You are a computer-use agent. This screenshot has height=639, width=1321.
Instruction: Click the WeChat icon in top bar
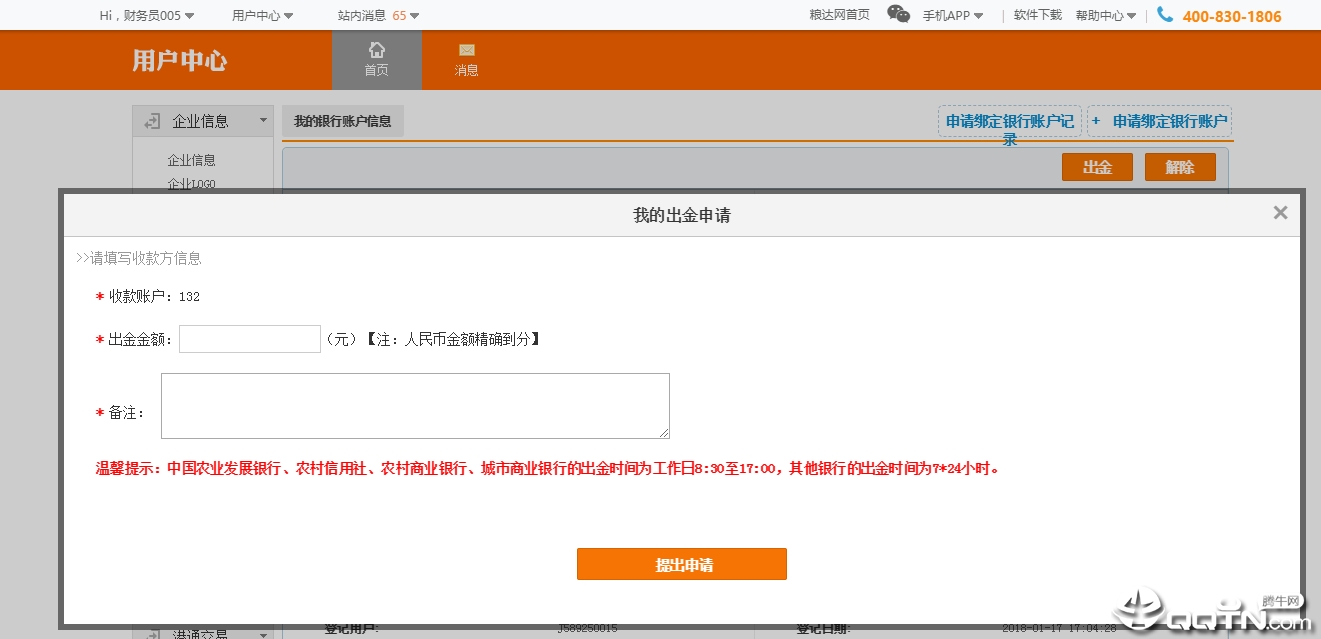(x=899, y=14)
